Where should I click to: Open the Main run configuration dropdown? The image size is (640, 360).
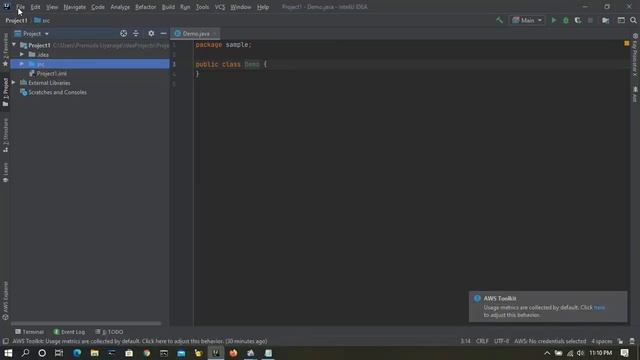[527, 20]
